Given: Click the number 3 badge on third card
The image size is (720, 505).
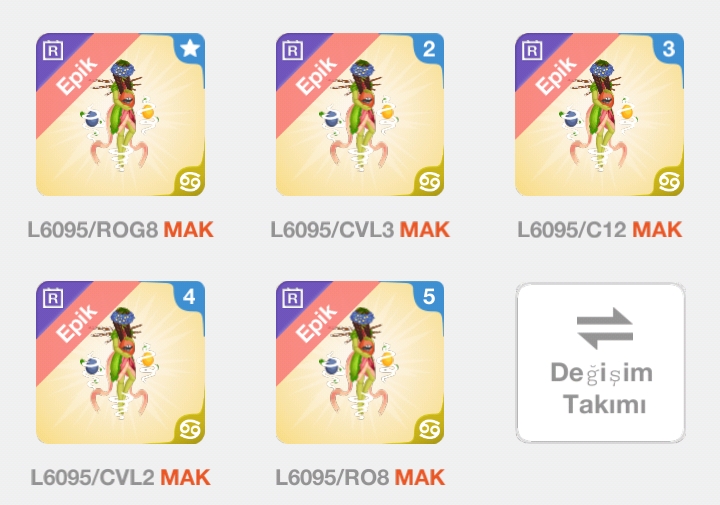Looking at the screenshot, I should tap(669, 48).
